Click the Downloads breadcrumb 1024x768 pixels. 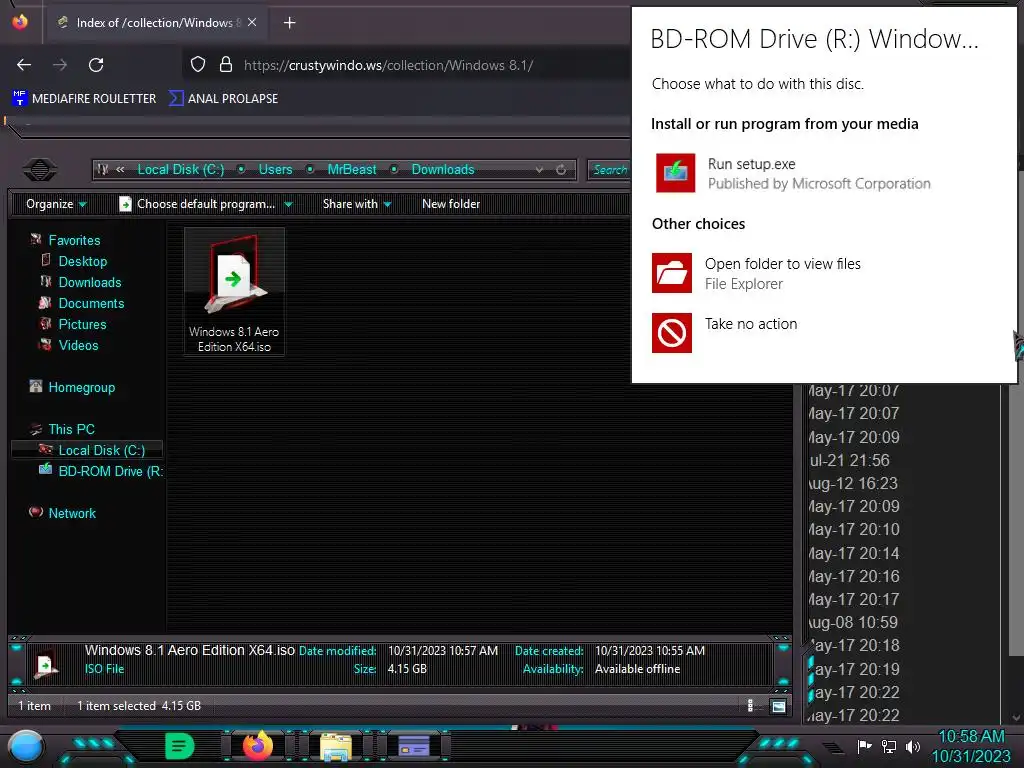443,170
